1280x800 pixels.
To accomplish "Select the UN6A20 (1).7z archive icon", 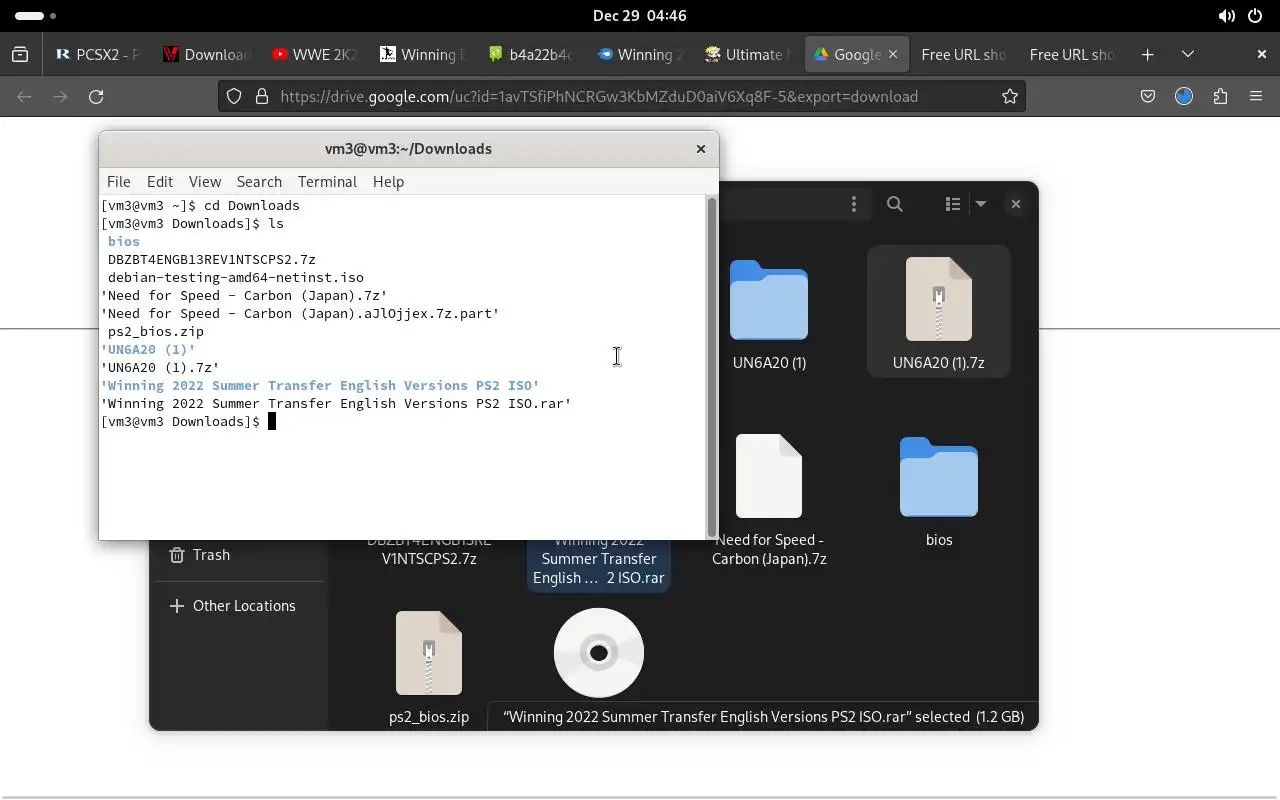I will pyautogui.click(x=939, y=299).
